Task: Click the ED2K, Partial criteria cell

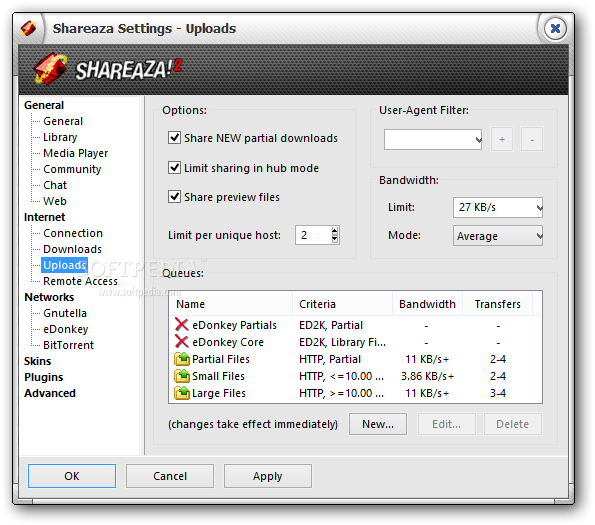Action: (331, 325)
